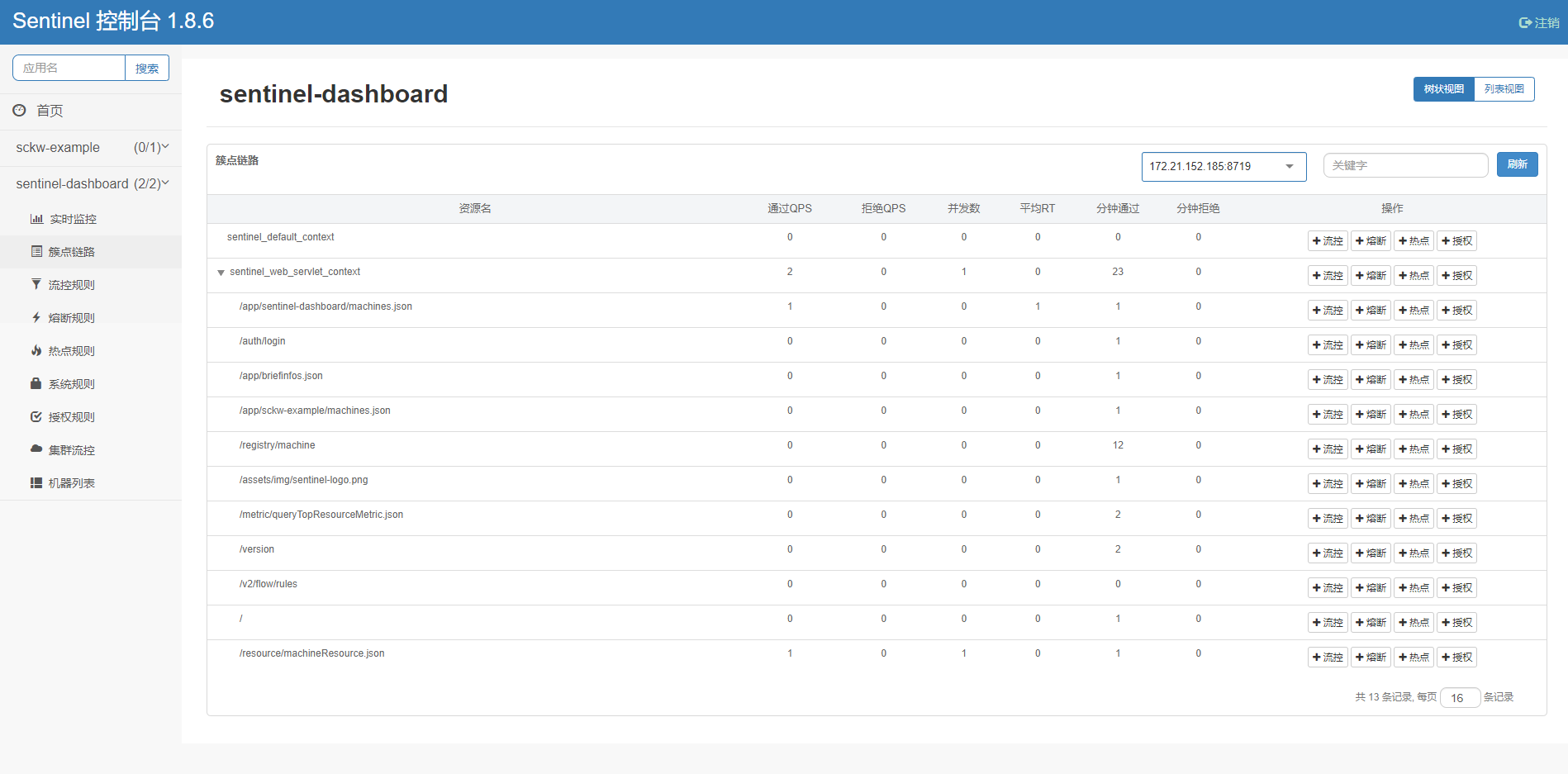Screen dimensions: 1568x774
Task: Click the dashboard icon next to 首页
Action: click(x=19, y=110)
